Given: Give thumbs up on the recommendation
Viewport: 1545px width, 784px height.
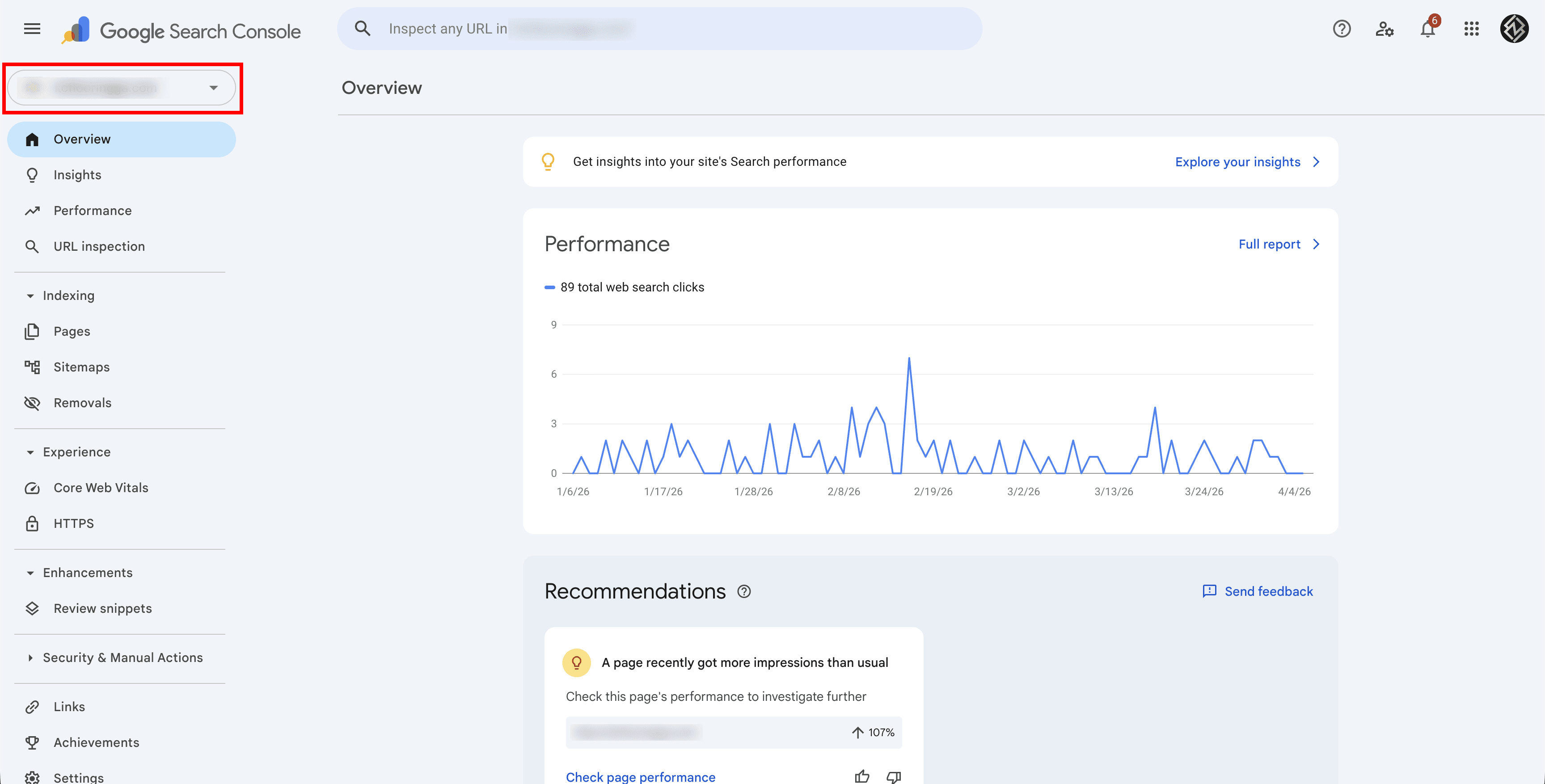Looking at the screenshot, I should coord(862,776).
